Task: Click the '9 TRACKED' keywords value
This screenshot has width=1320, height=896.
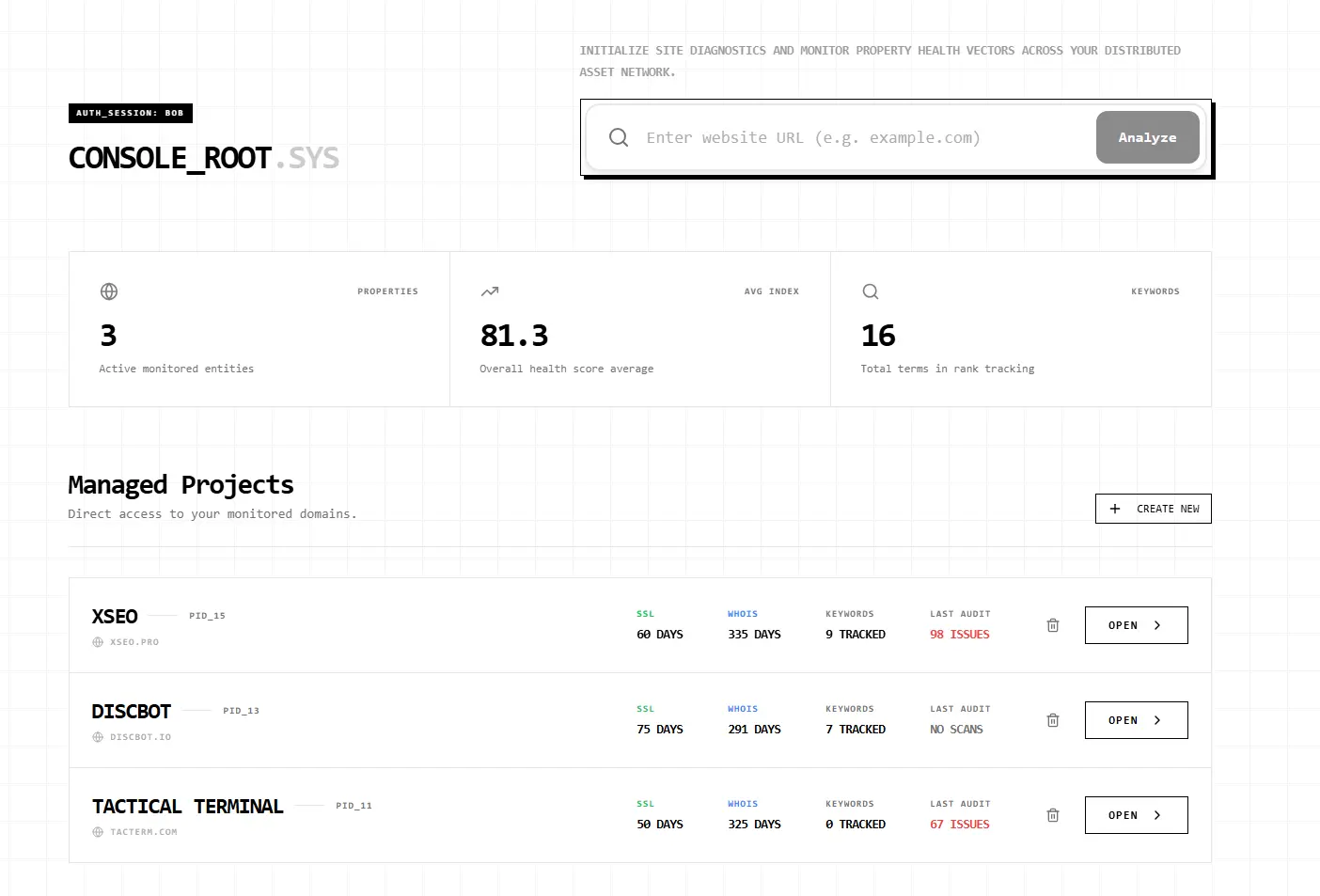Action: tap(856, 635)
